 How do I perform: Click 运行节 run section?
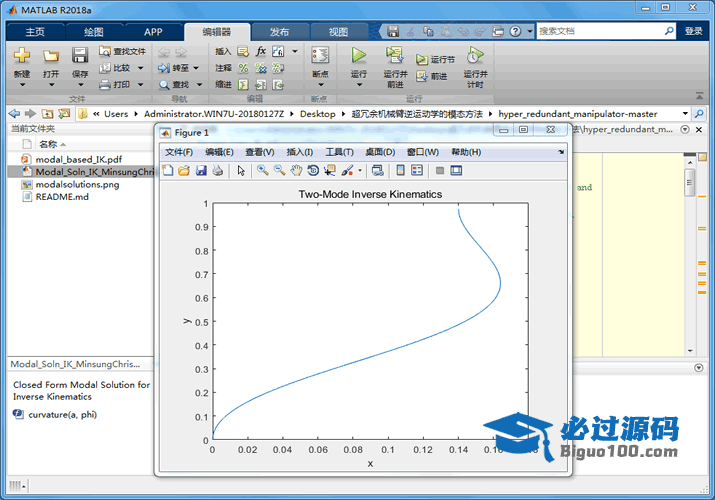[x=435, y=59]
